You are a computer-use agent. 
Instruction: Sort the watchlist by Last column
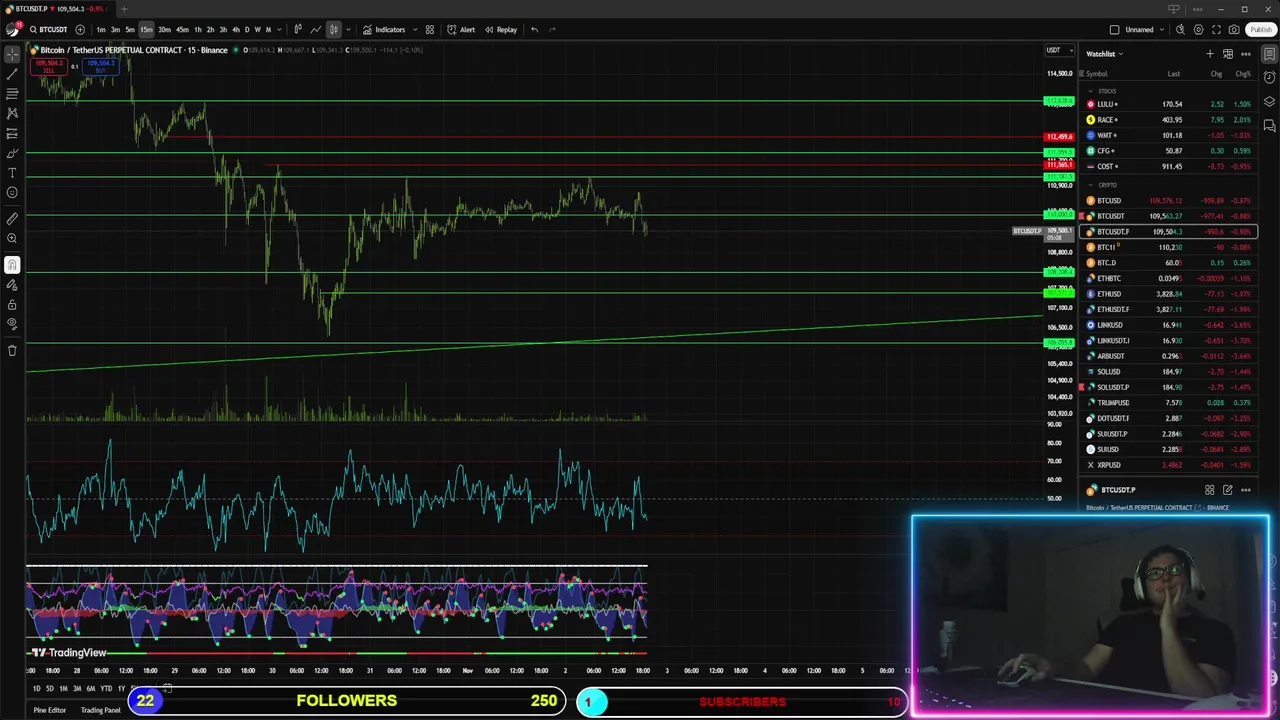click(1173, 74)
